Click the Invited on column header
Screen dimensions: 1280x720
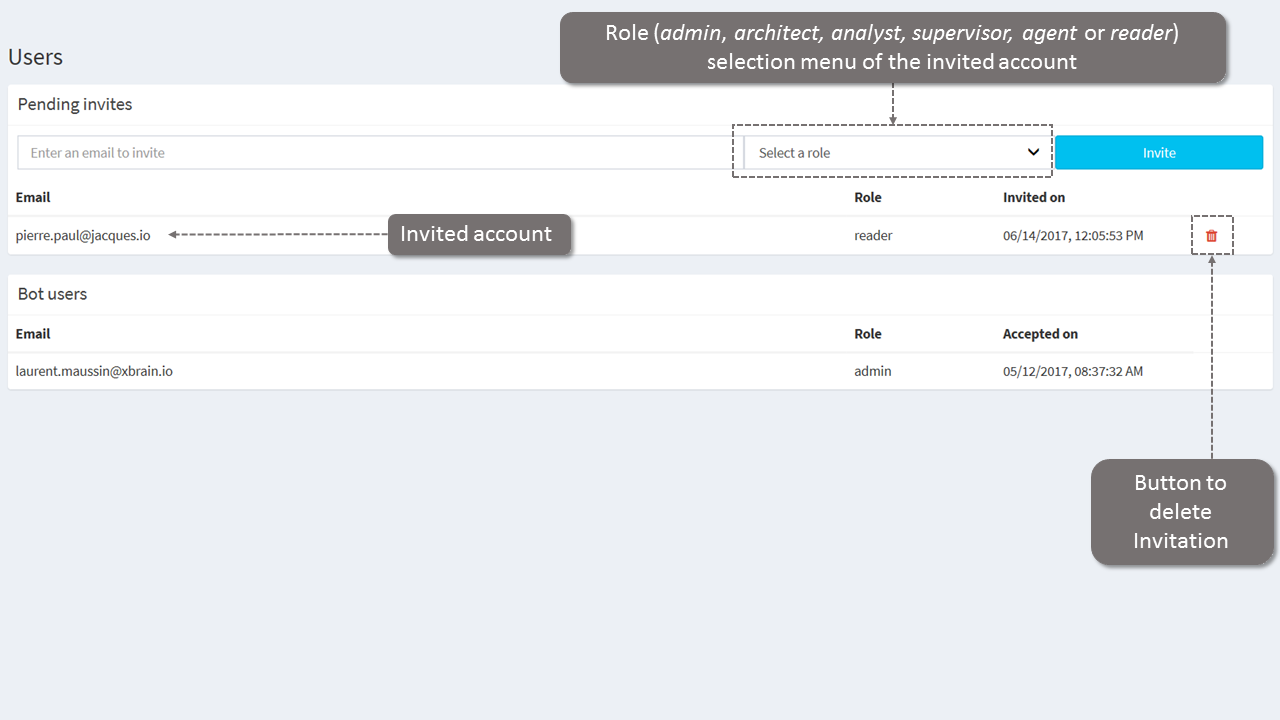1034,197
